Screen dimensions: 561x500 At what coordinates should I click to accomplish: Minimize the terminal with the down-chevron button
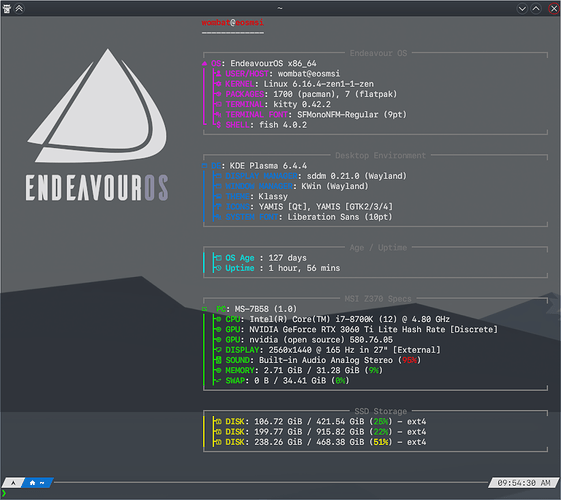point(522,9)
